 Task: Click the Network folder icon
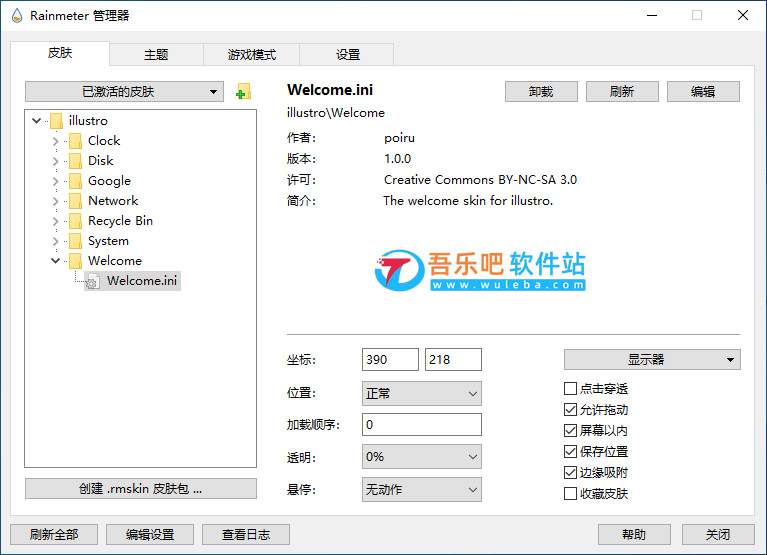click(x=75, y=201)
